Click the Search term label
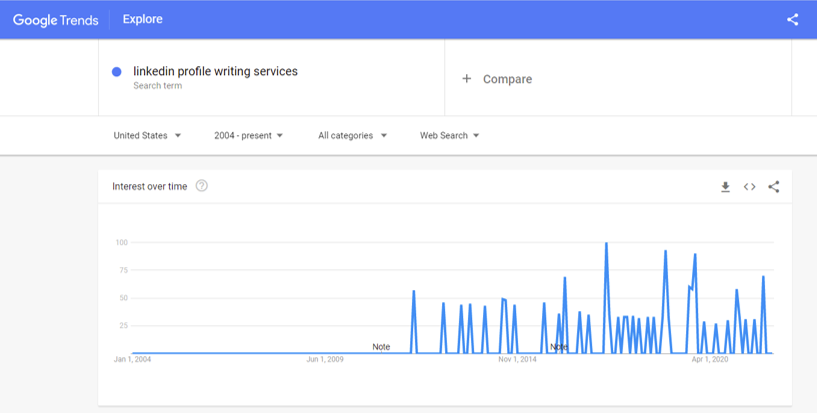 (157, 86)
